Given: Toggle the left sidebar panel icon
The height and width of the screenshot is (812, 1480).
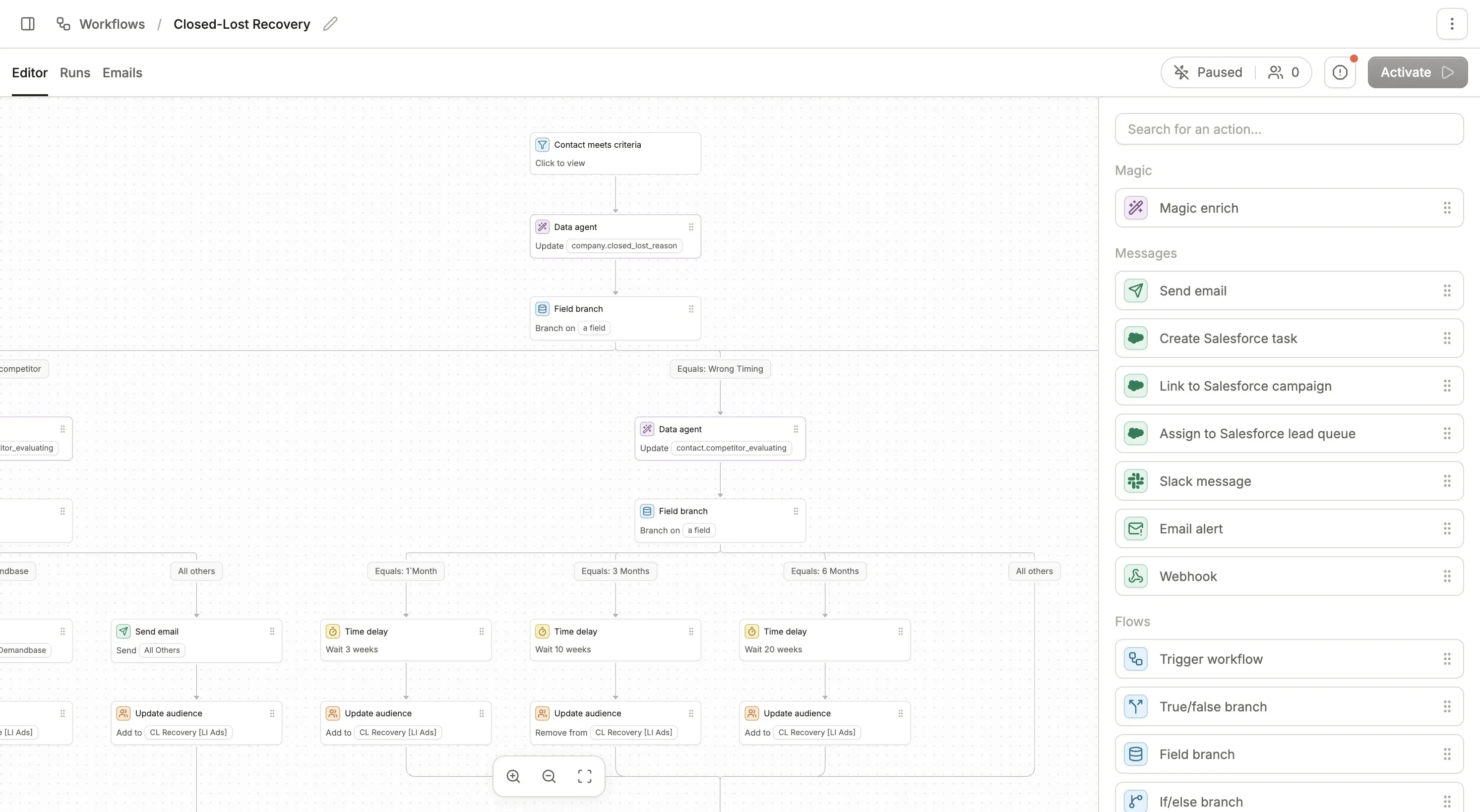Looking at the screenshot, I should [x=28, y=23].
